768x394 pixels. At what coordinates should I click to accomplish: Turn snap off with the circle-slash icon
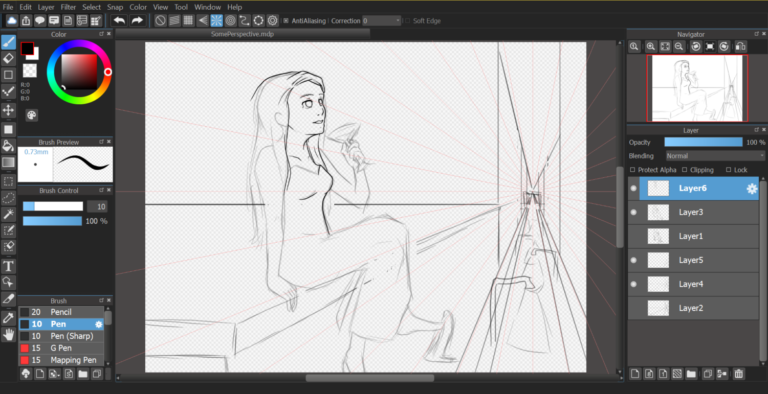click(x=160, y=21)
